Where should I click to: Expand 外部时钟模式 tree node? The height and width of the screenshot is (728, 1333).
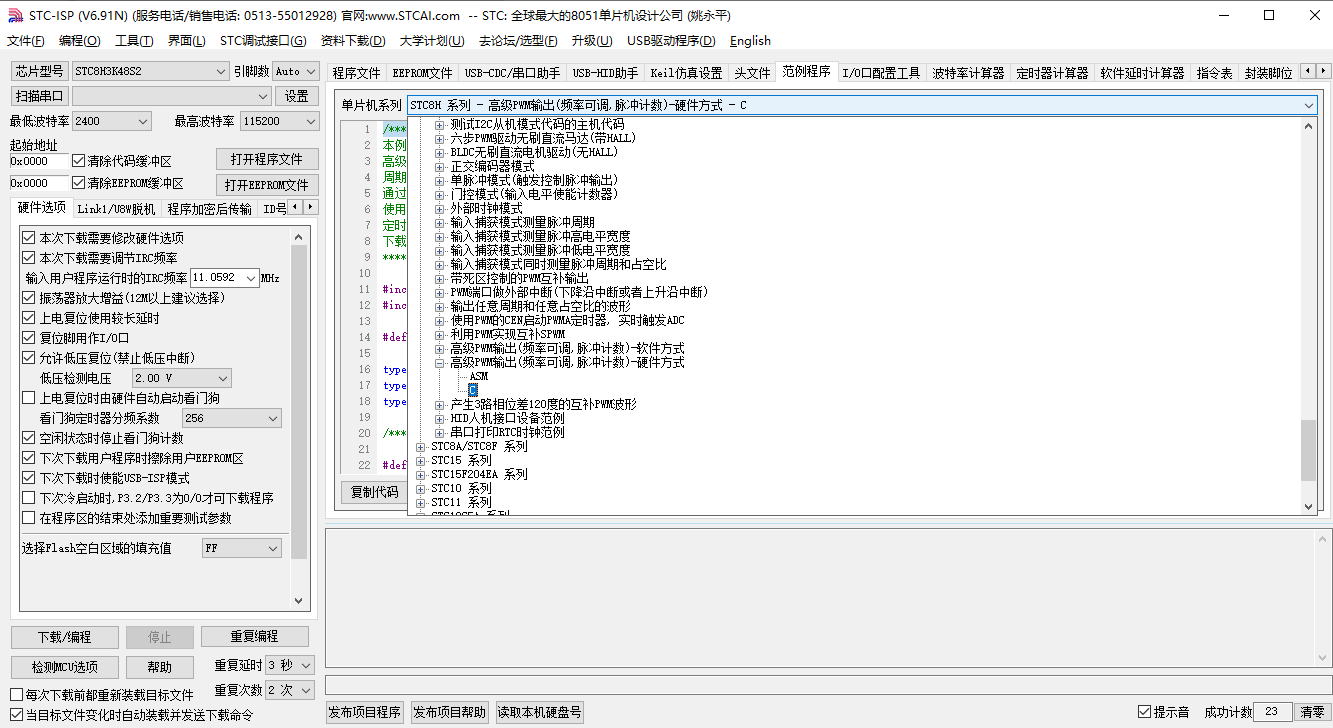[x=440, y=208]
